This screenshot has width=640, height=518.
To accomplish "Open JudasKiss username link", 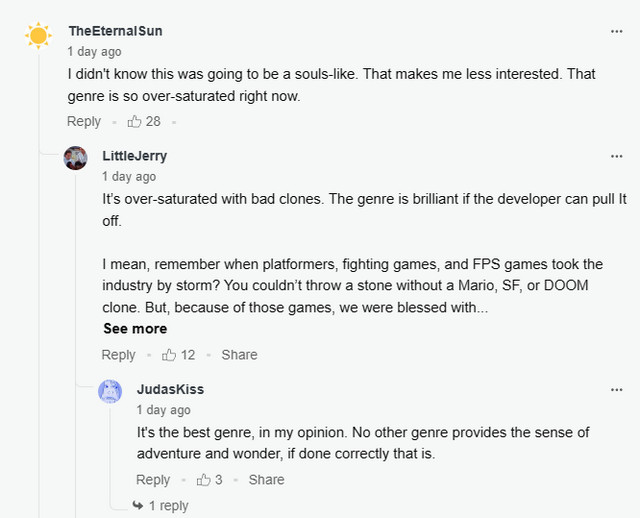I will [x=170, y=389].
